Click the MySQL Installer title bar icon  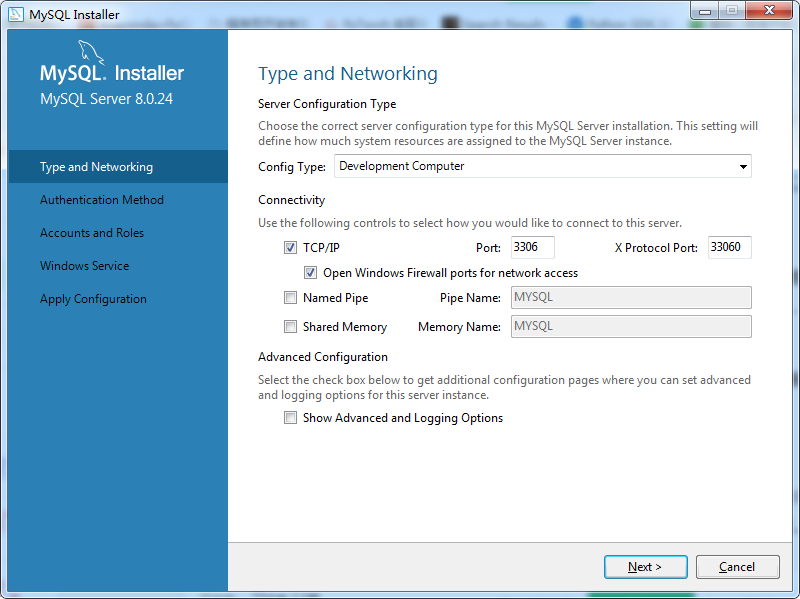(x=15, y=14)
